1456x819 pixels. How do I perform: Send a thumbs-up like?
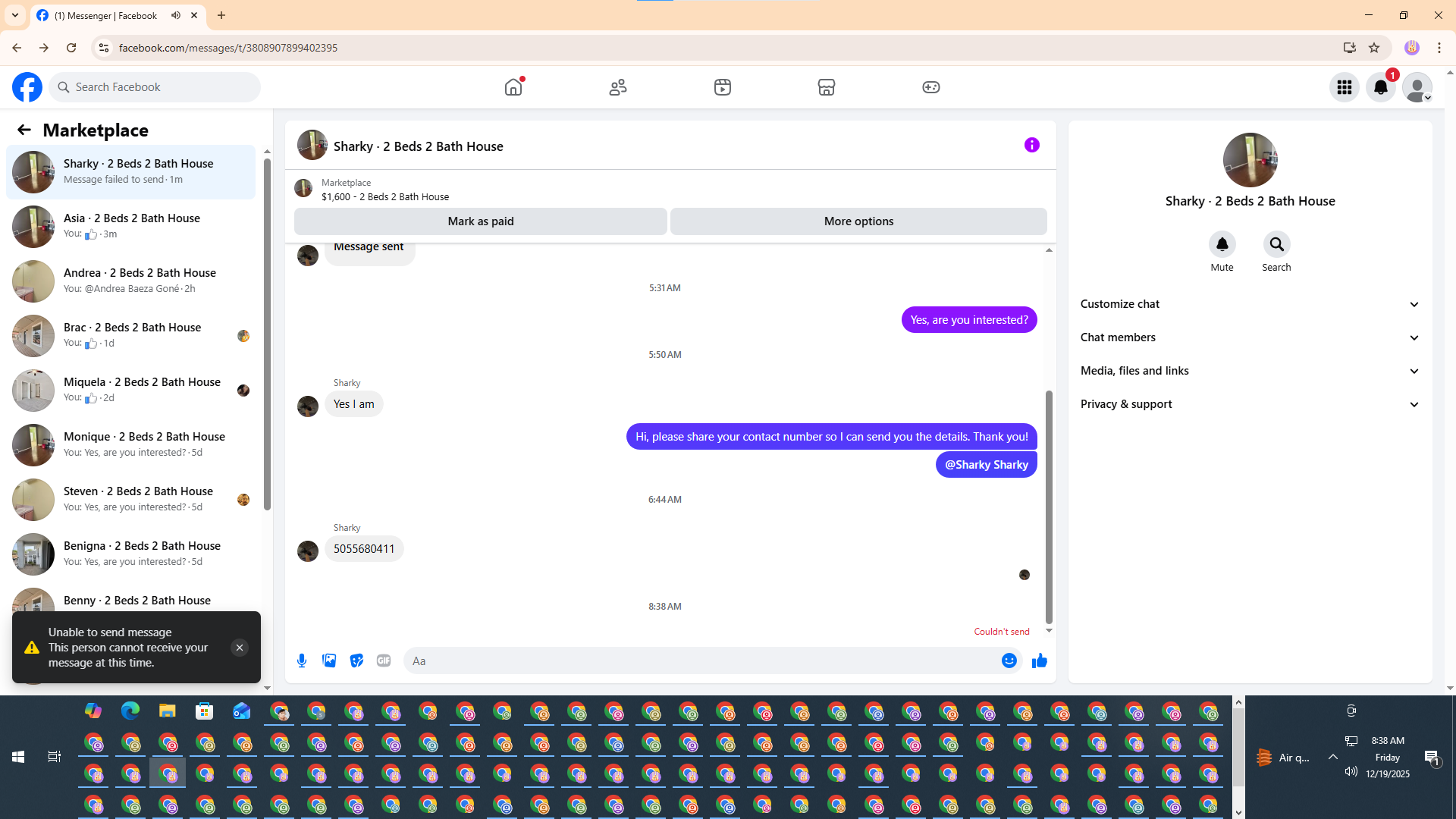[x=1039, y=661]
